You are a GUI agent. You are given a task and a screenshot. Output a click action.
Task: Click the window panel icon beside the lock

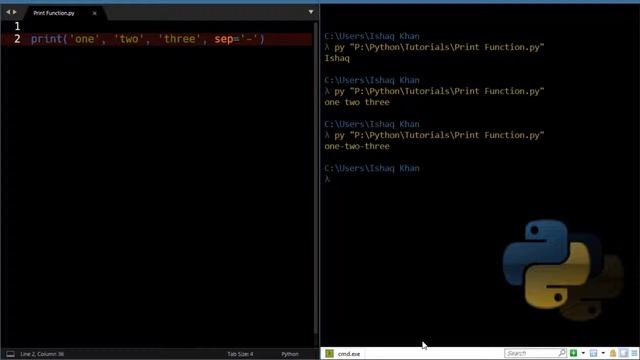pyautogui.click(x=623, y=353)
